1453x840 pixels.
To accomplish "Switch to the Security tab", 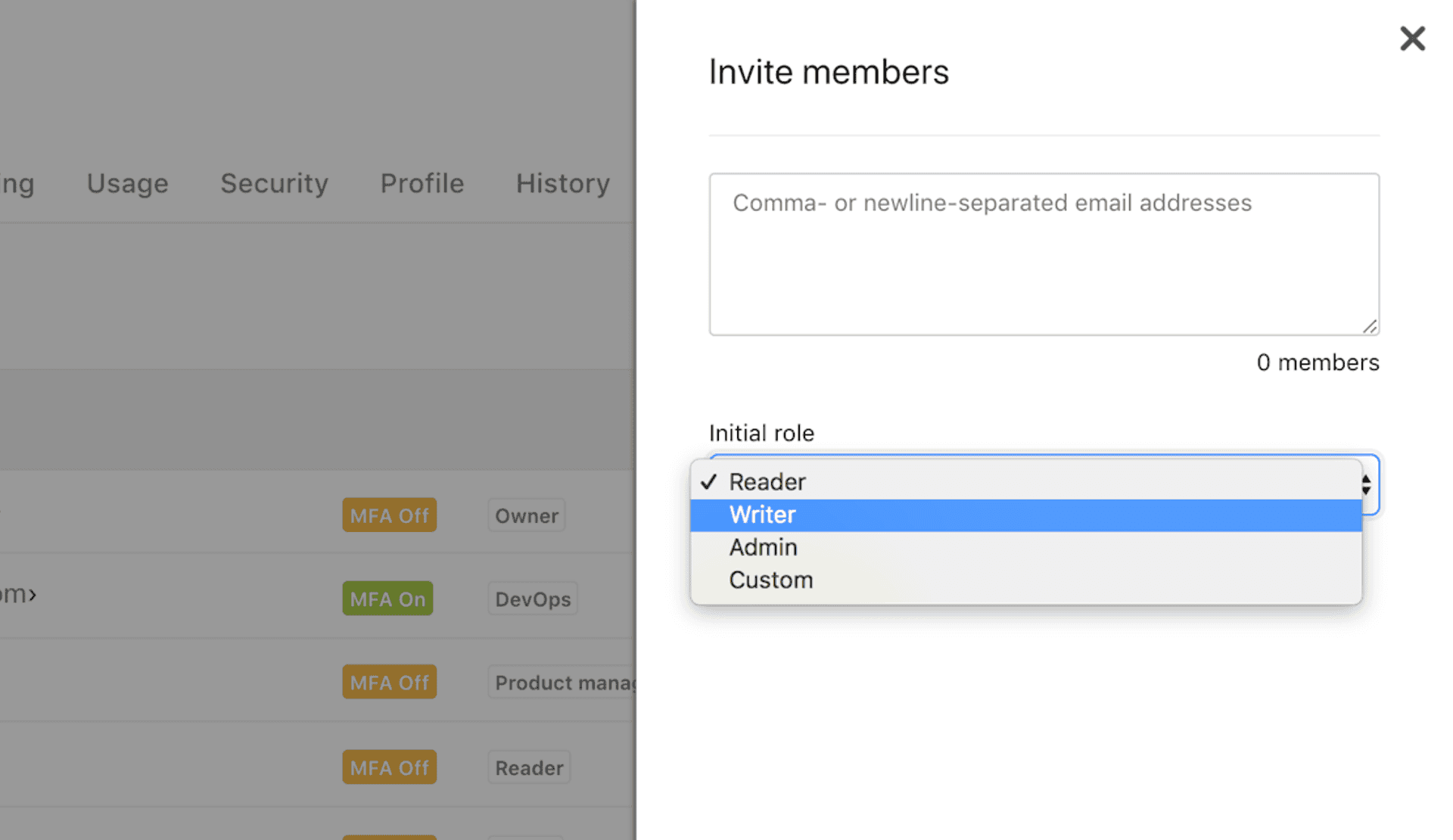I will pos(274,183).
